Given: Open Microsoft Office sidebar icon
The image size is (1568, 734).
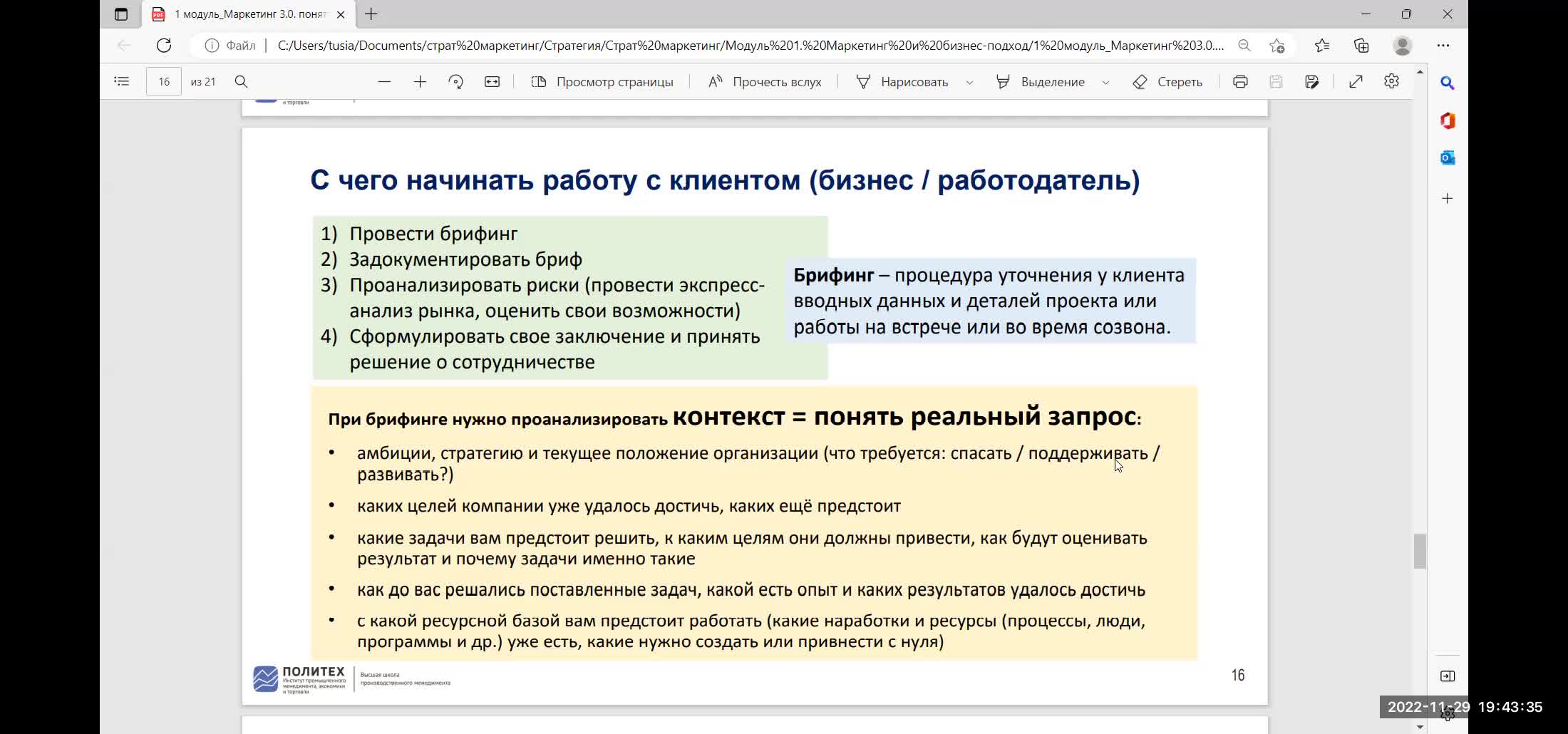Looking at the screenshot, I should click(1448, 120).
